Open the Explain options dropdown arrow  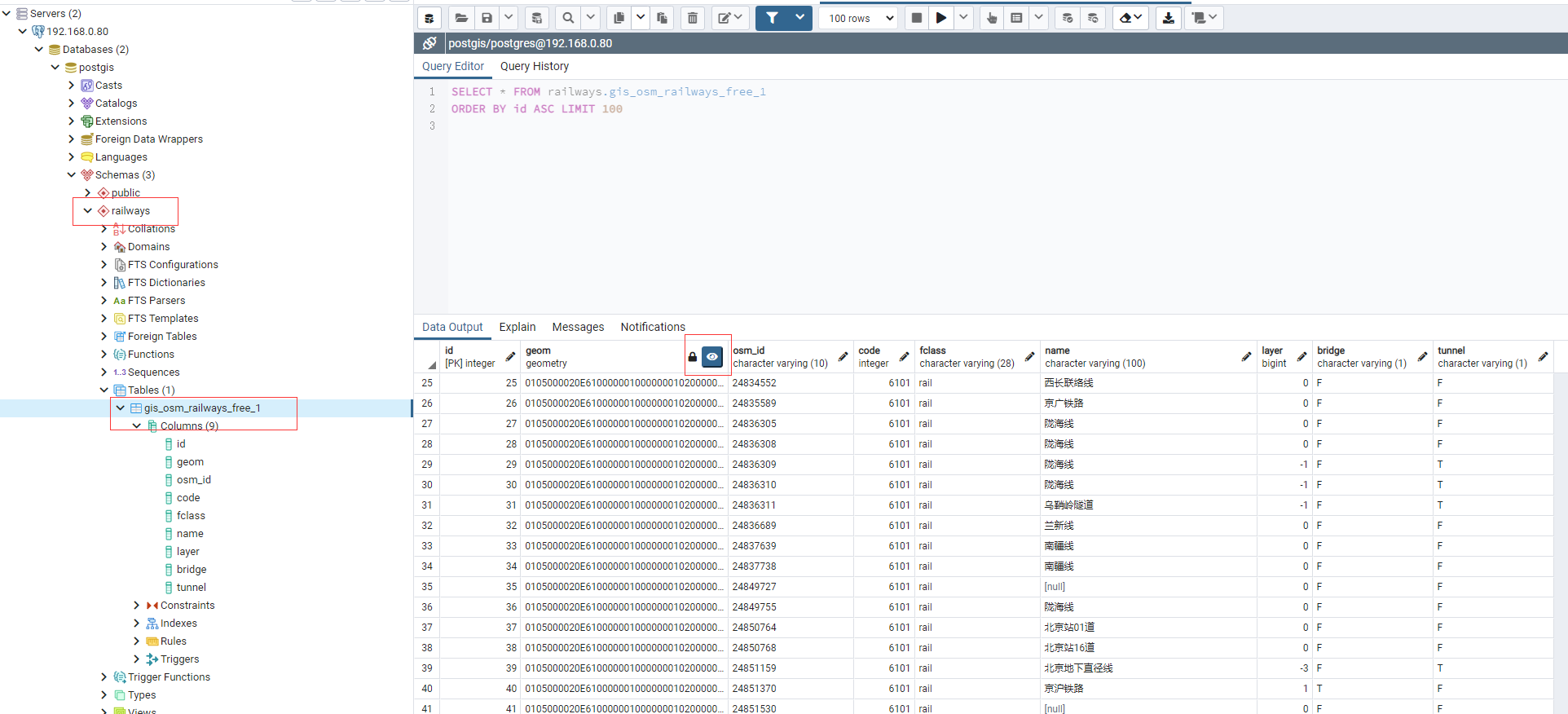point(1038,18)
